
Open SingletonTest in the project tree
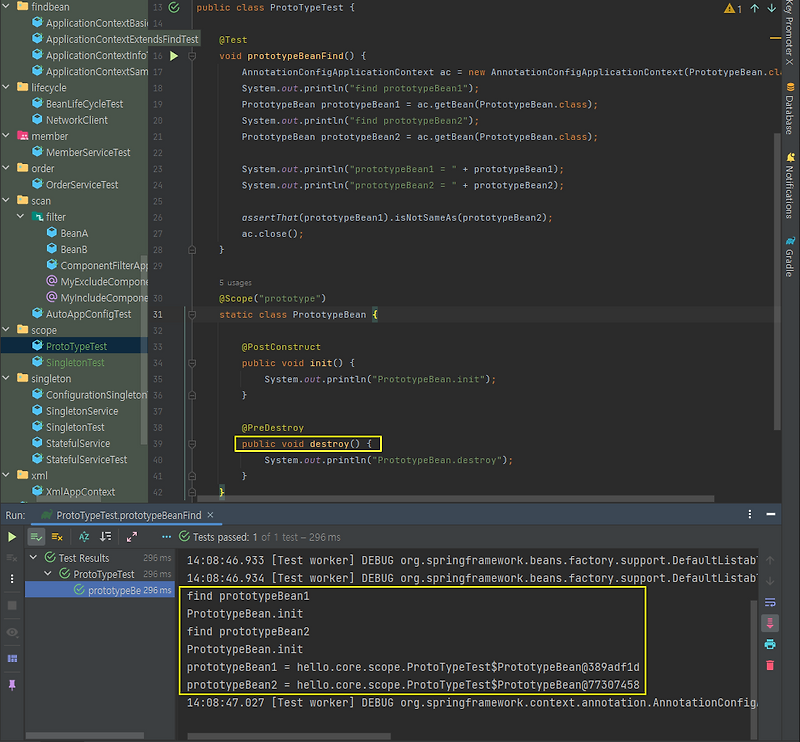click(74, 362)
